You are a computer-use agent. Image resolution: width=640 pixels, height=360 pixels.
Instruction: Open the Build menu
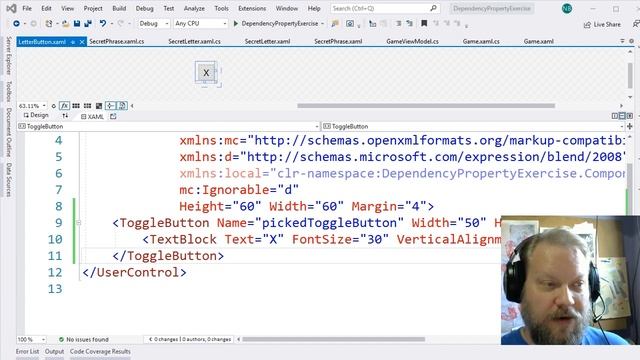pos(119,8)
